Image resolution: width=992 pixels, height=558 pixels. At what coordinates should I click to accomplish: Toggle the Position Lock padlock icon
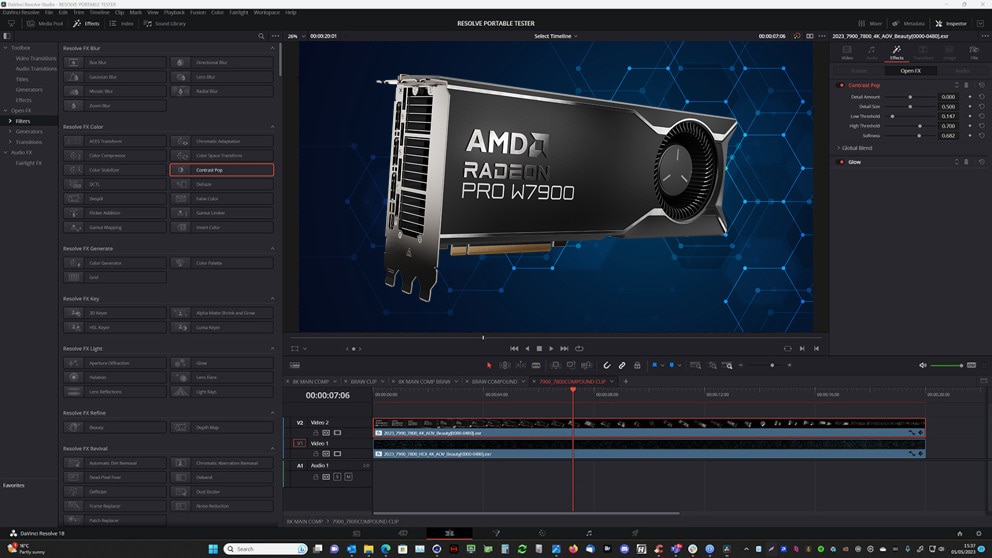pyautogui.click(x=637, y=365)
